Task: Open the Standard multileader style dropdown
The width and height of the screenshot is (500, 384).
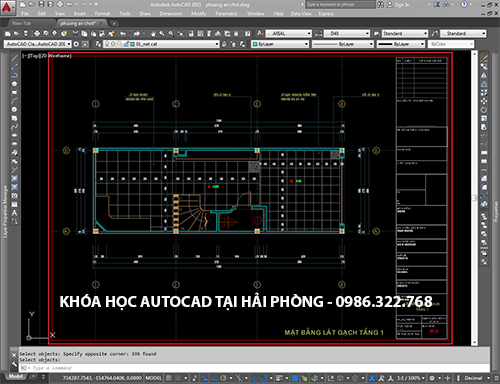Action: pyautogui.click(x=463, y=34)
